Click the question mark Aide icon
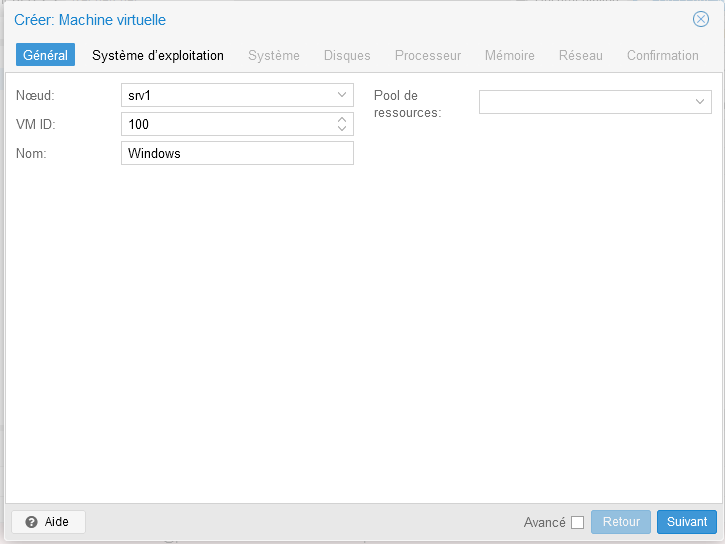The height and width of the screenshot is (544, 725). click(x=31, y=522)
